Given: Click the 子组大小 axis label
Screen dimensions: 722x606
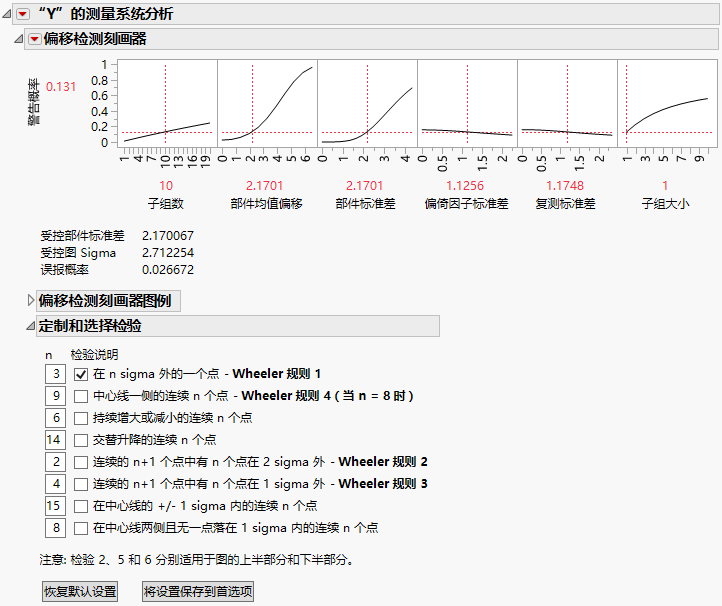Looking at the screenshot, I should click(665, 204).
